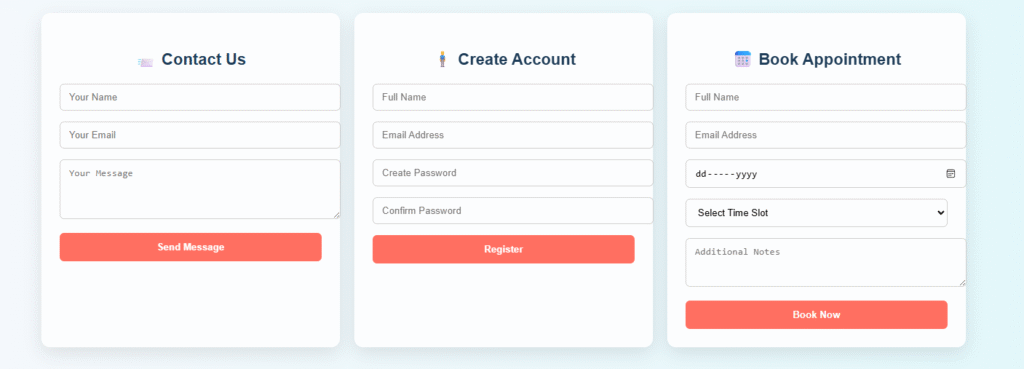Select the Create Account Full Name field
The image size is (1024, 369).
pyautogui.click(x=513, y=97)
